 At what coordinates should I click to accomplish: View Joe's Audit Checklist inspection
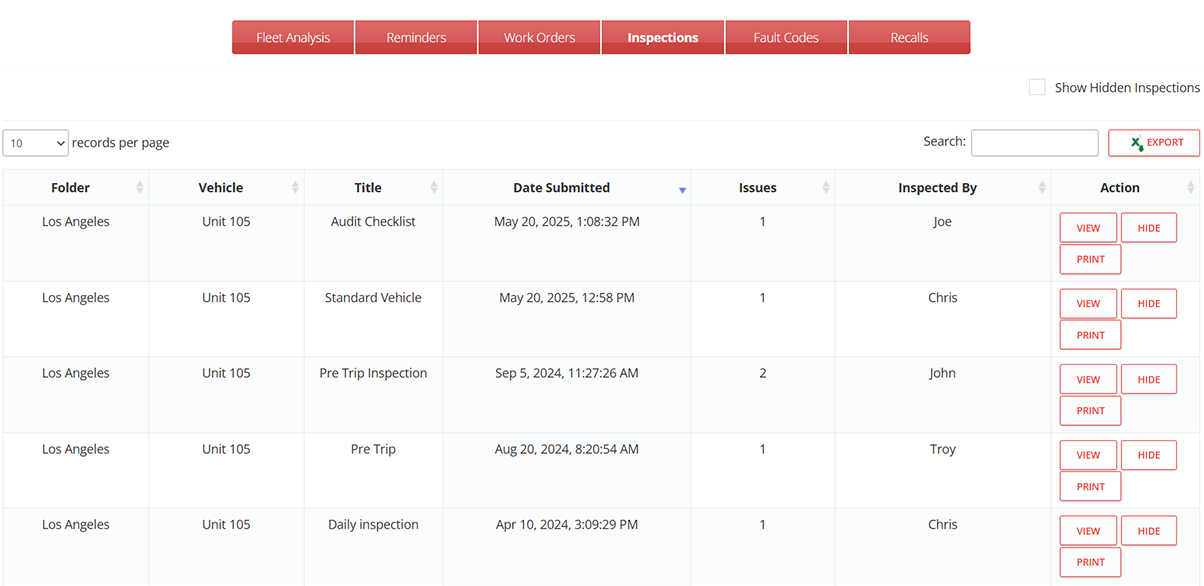[x=1087, y=227]
